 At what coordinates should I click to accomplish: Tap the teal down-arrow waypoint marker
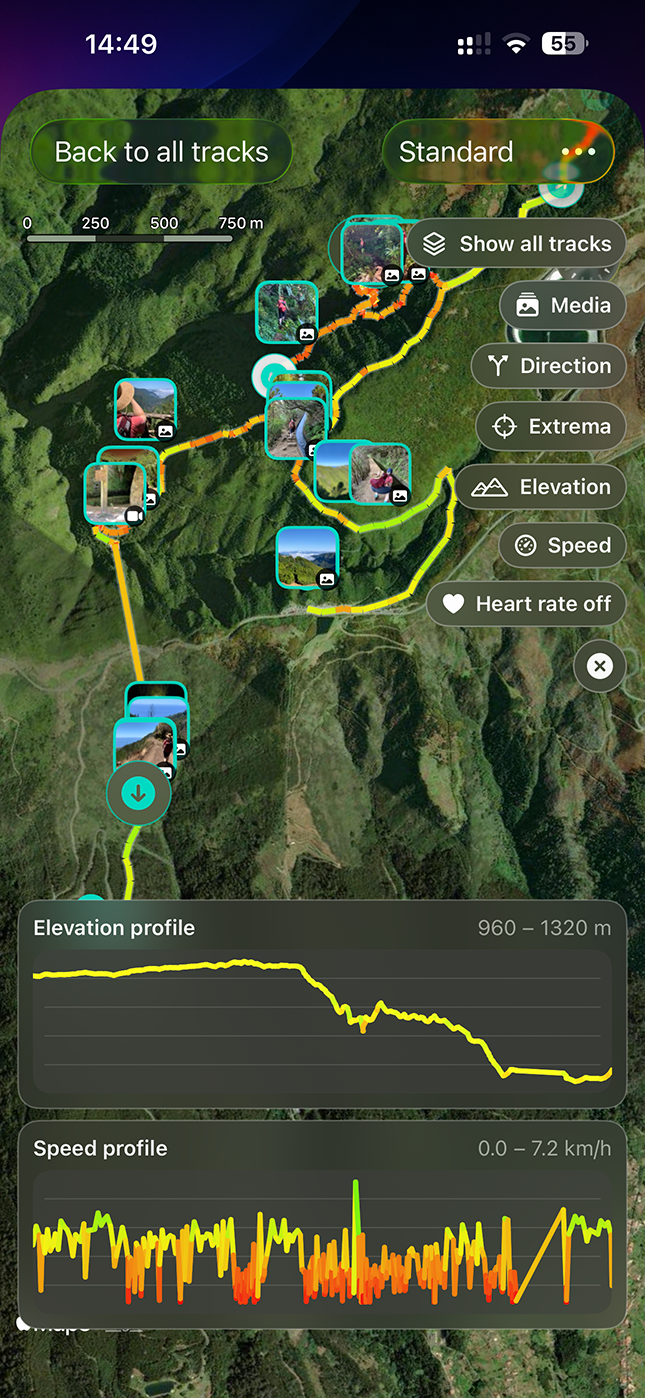138,794
